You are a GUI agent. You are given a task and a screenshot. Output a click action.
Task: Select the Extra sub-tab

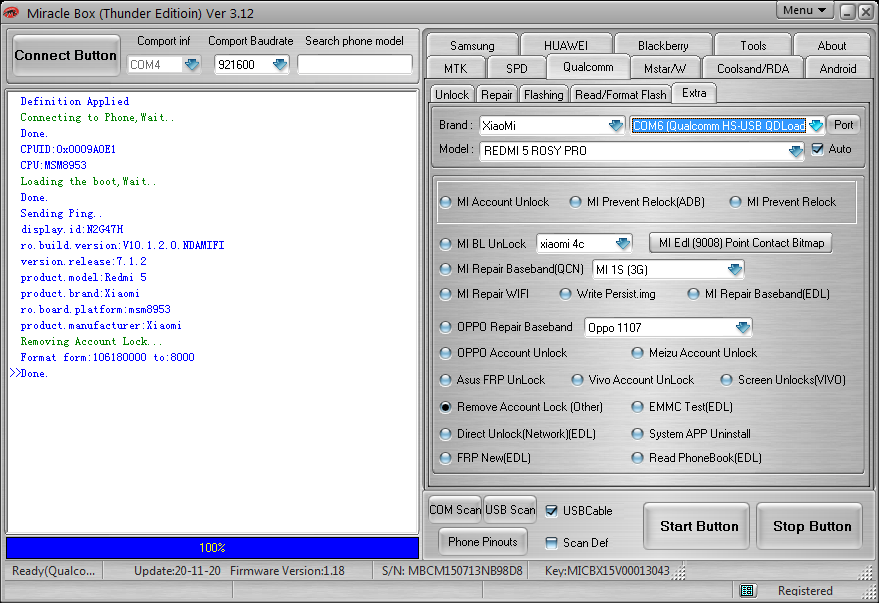(x=694, y=93)
